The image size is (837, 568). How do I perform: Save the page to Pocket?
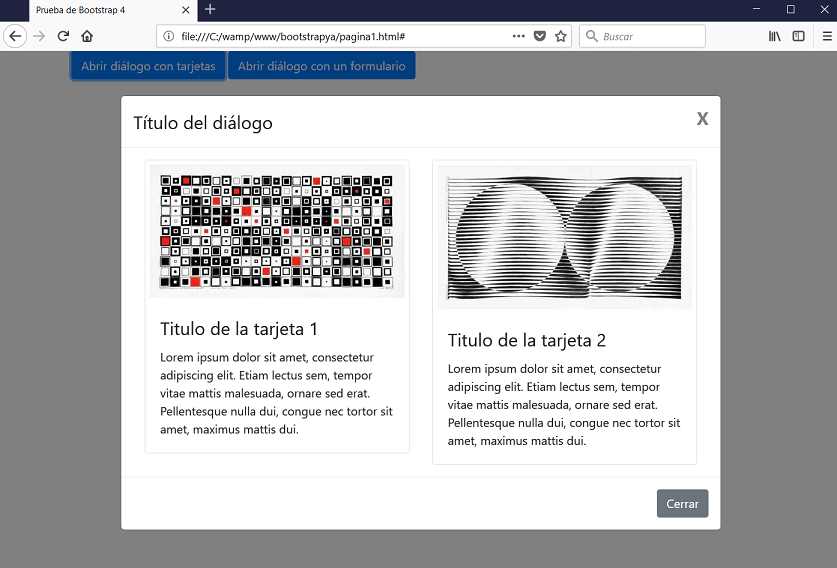pos(540,36)
